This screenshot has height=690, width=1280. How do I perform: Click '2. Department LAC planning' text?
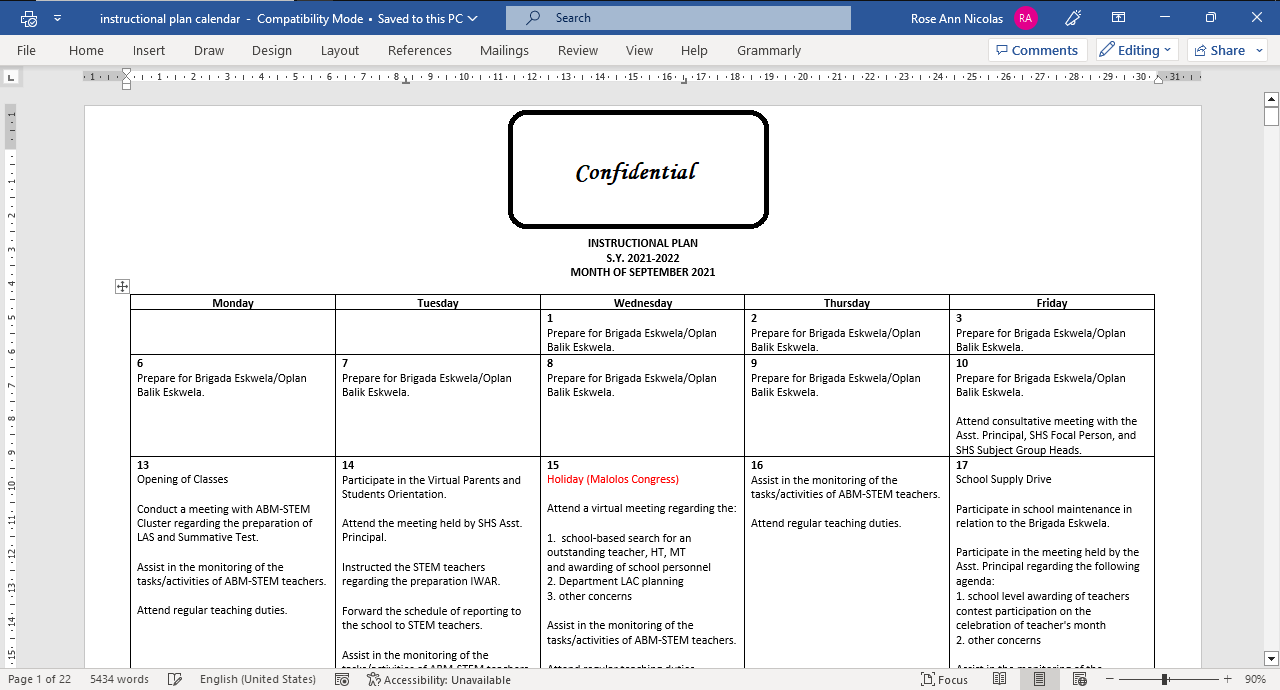pos(615,581)
